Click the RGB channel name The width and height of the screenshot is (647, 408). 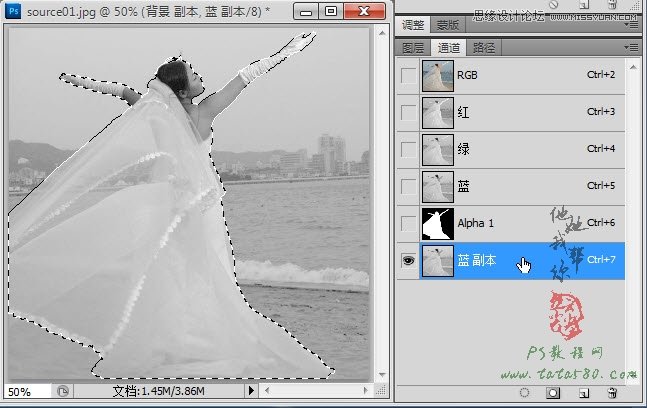(x=467, y=75)
